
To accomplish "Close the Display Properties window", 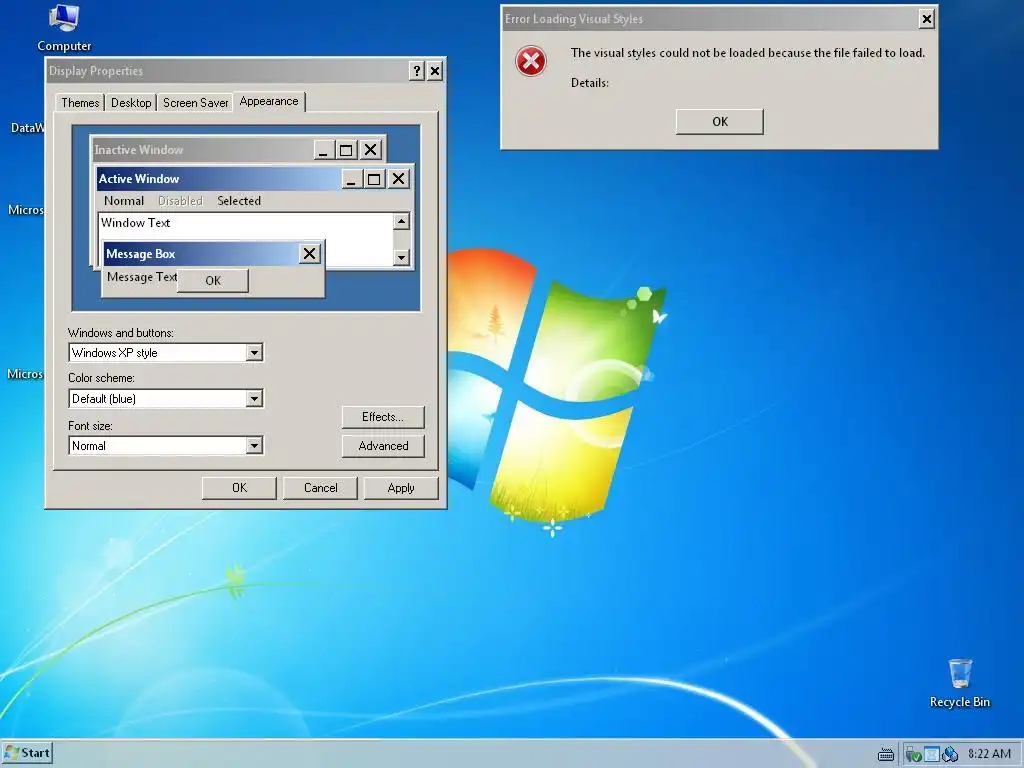I will click(435, 71).
